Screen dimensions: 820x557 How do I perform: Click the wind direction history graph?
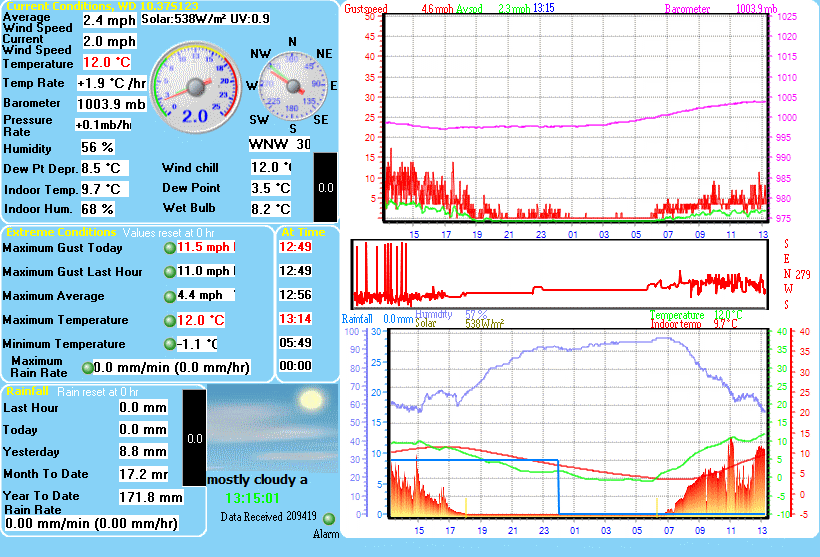[x=558, y=274]
